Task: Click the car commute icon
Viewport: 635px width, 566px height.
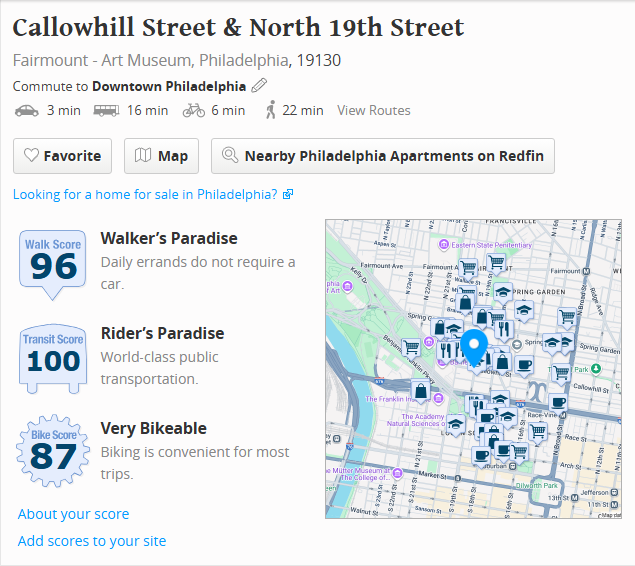Action: pyautogui.click(x=27, y=111)
